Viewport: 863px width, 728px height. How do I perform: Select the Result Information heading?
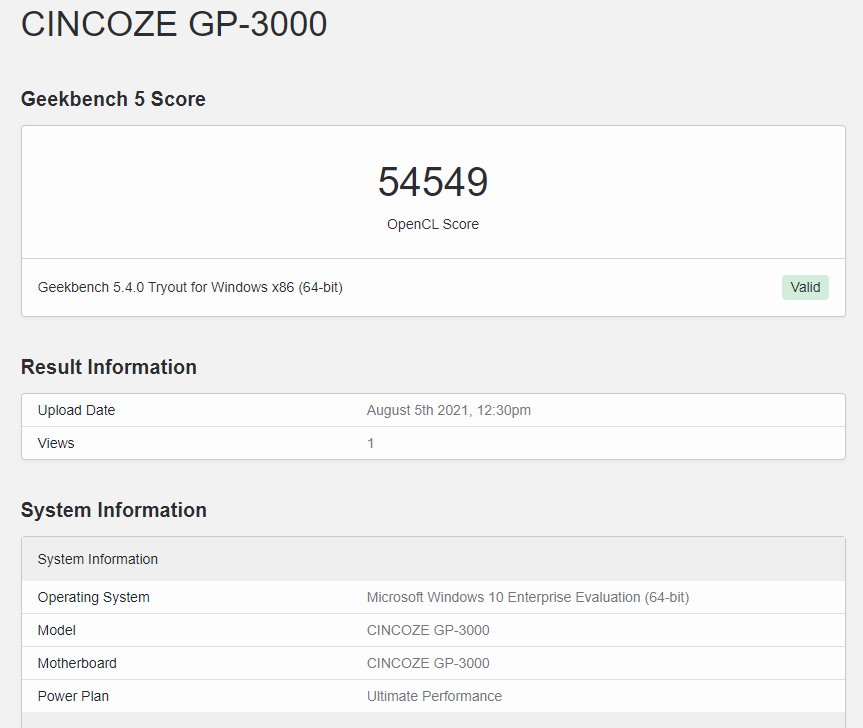point(109,367)
